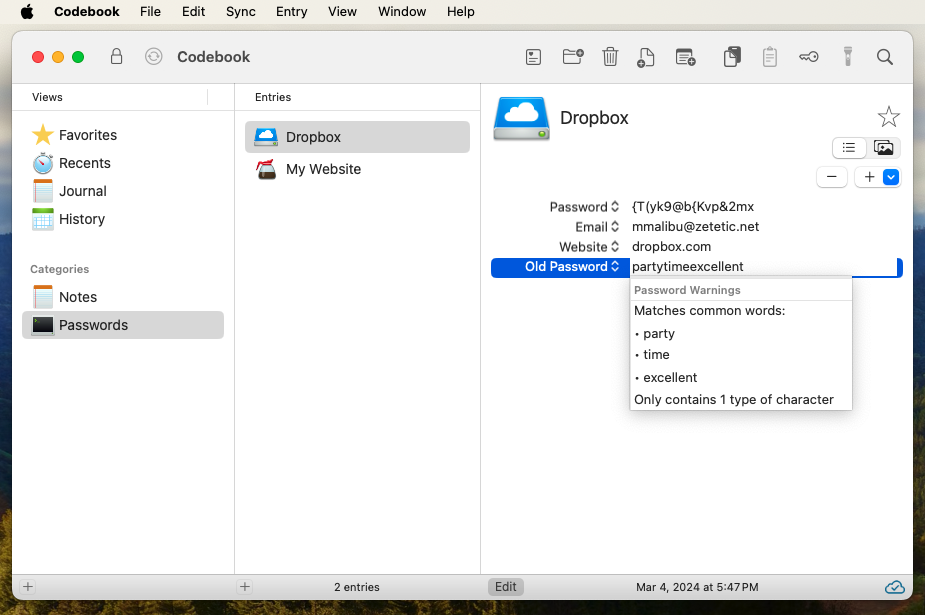
Task: Click the Old Password value field
Action: click(764, 267)
